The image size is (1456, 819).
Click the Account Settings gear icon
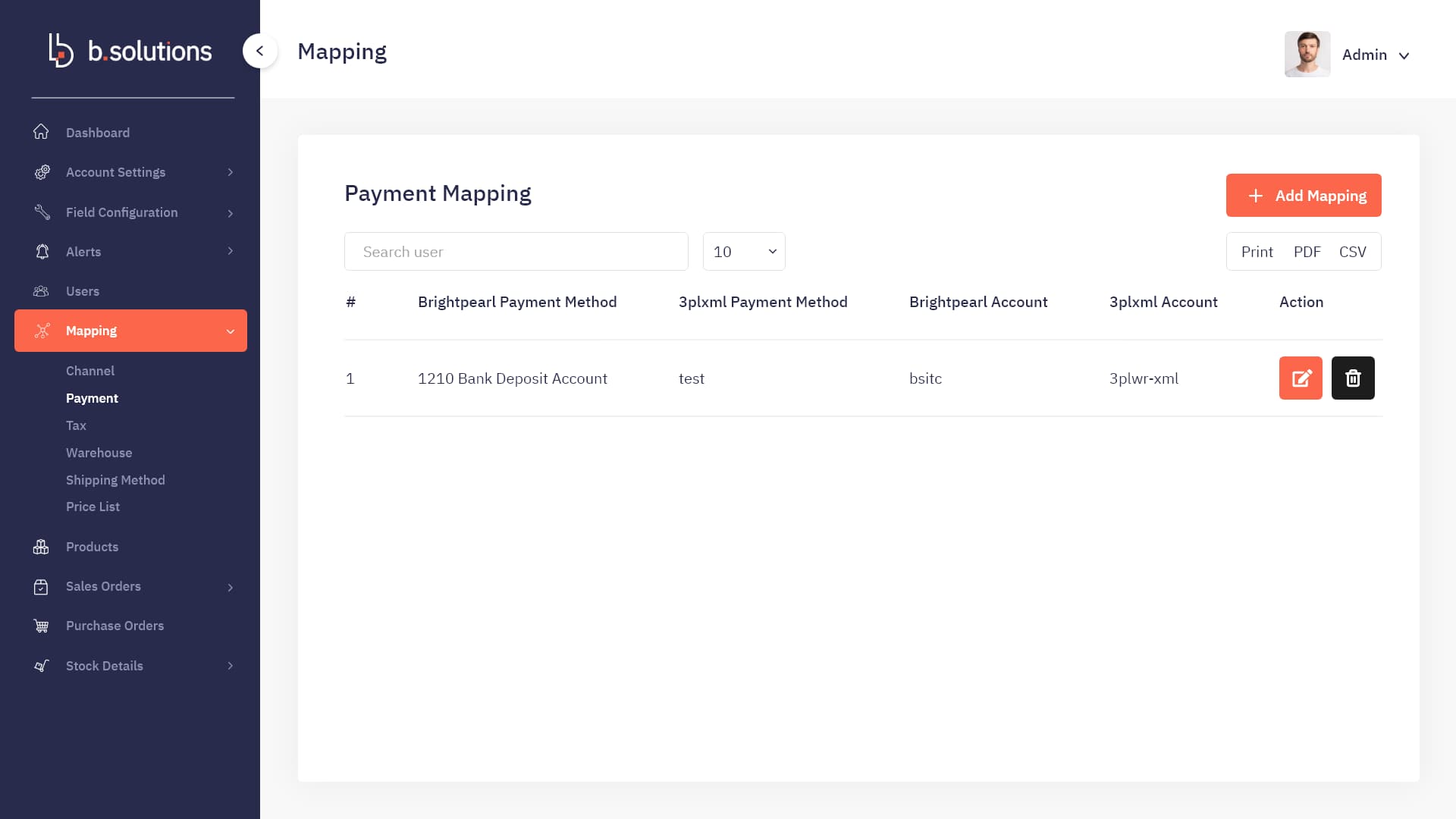coord(42,172)
